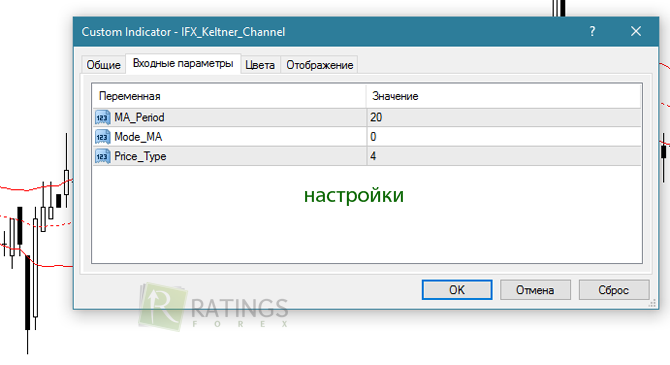The height and width of the screenshot is (365, 670).
Task: Click the Отмена button
Action: pyautogui.click(x=535, y=290)
